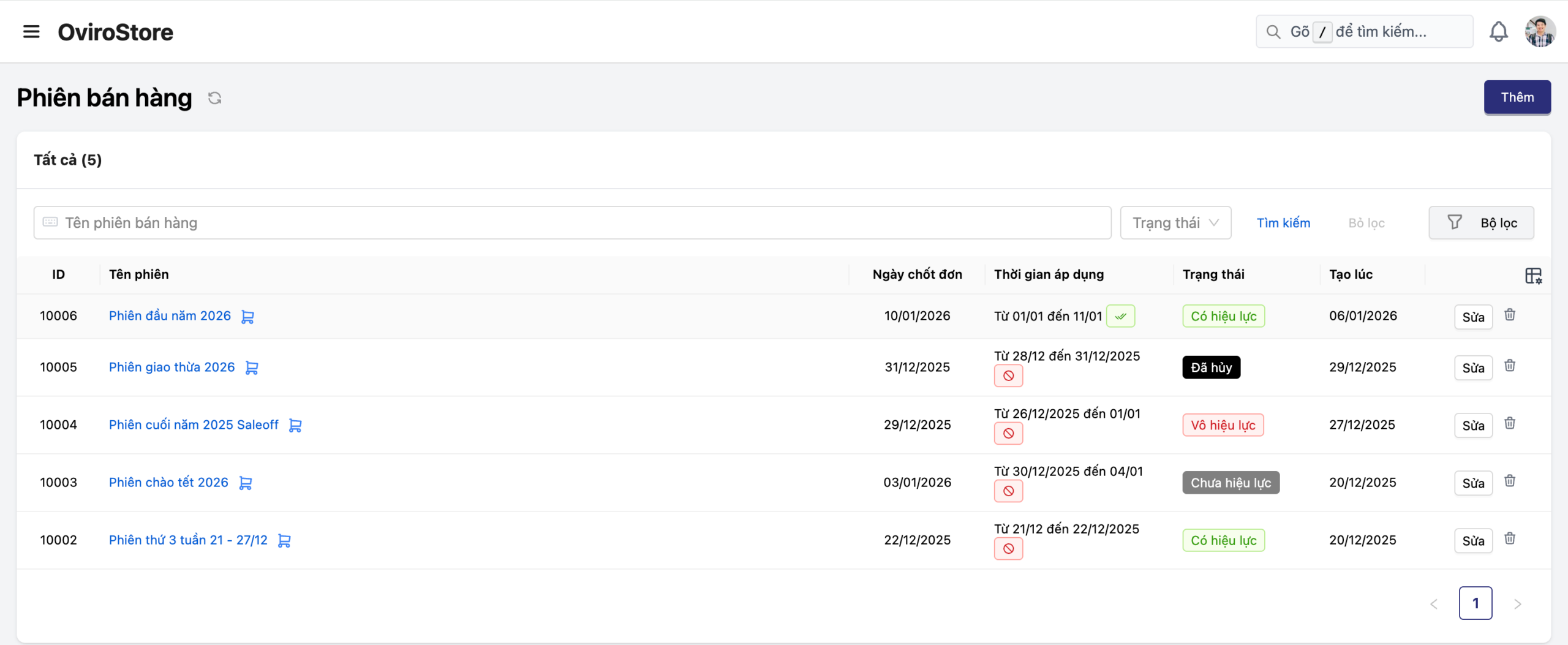Screen dimensions: 1568x645
Task: Click cart icon next to Phiên đầu năm 2026
Action: click(247, 317)
